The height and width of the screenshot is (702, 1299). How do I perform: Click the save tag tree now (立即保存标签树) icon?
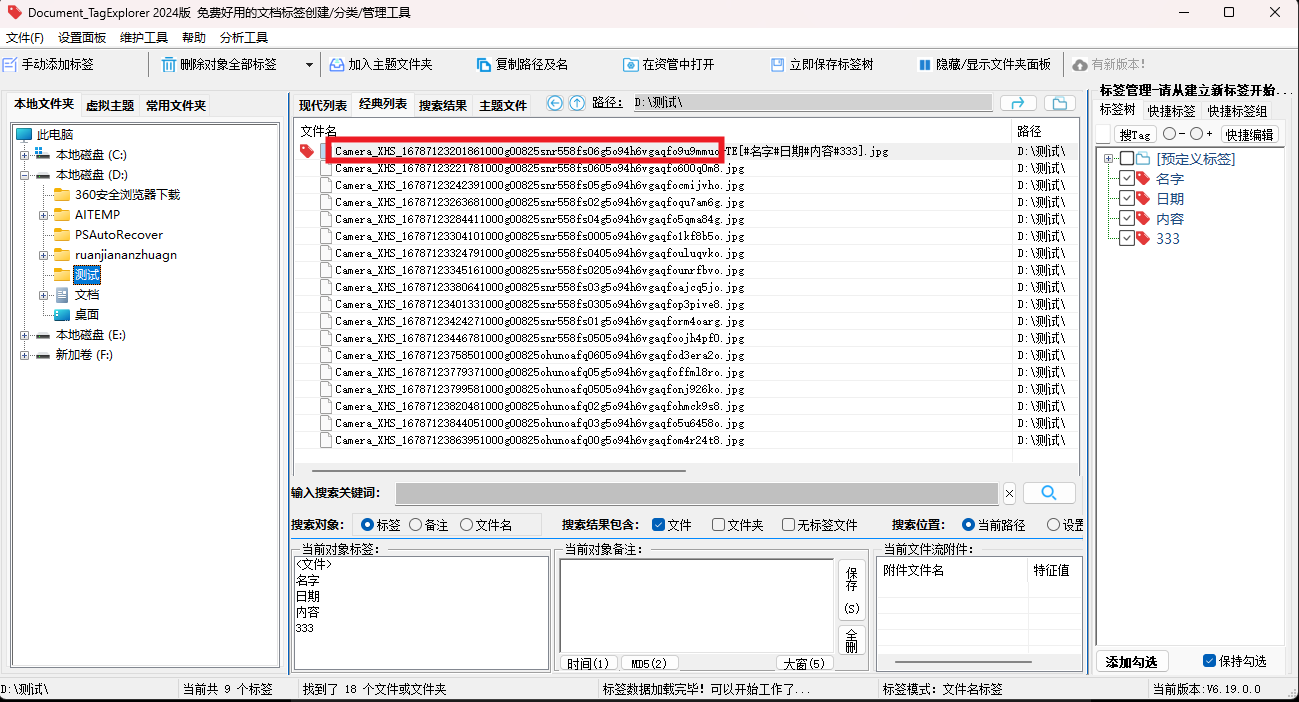coord(777,65)
